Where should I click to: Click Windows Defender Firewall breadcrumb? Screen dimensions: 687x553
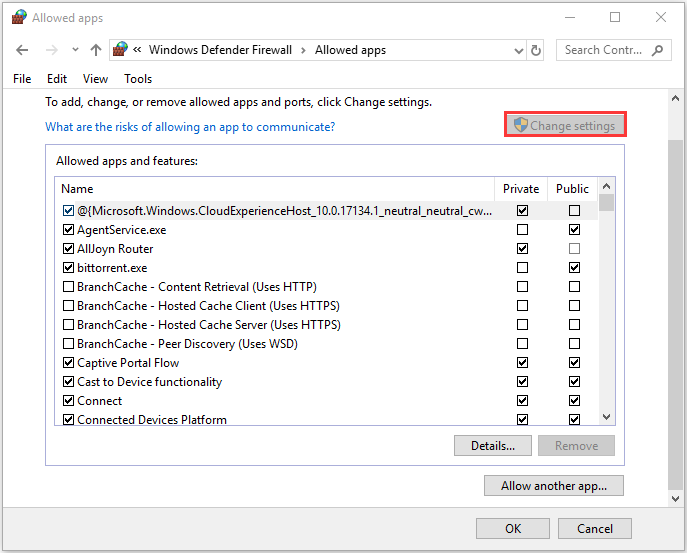tap(220, 50)
